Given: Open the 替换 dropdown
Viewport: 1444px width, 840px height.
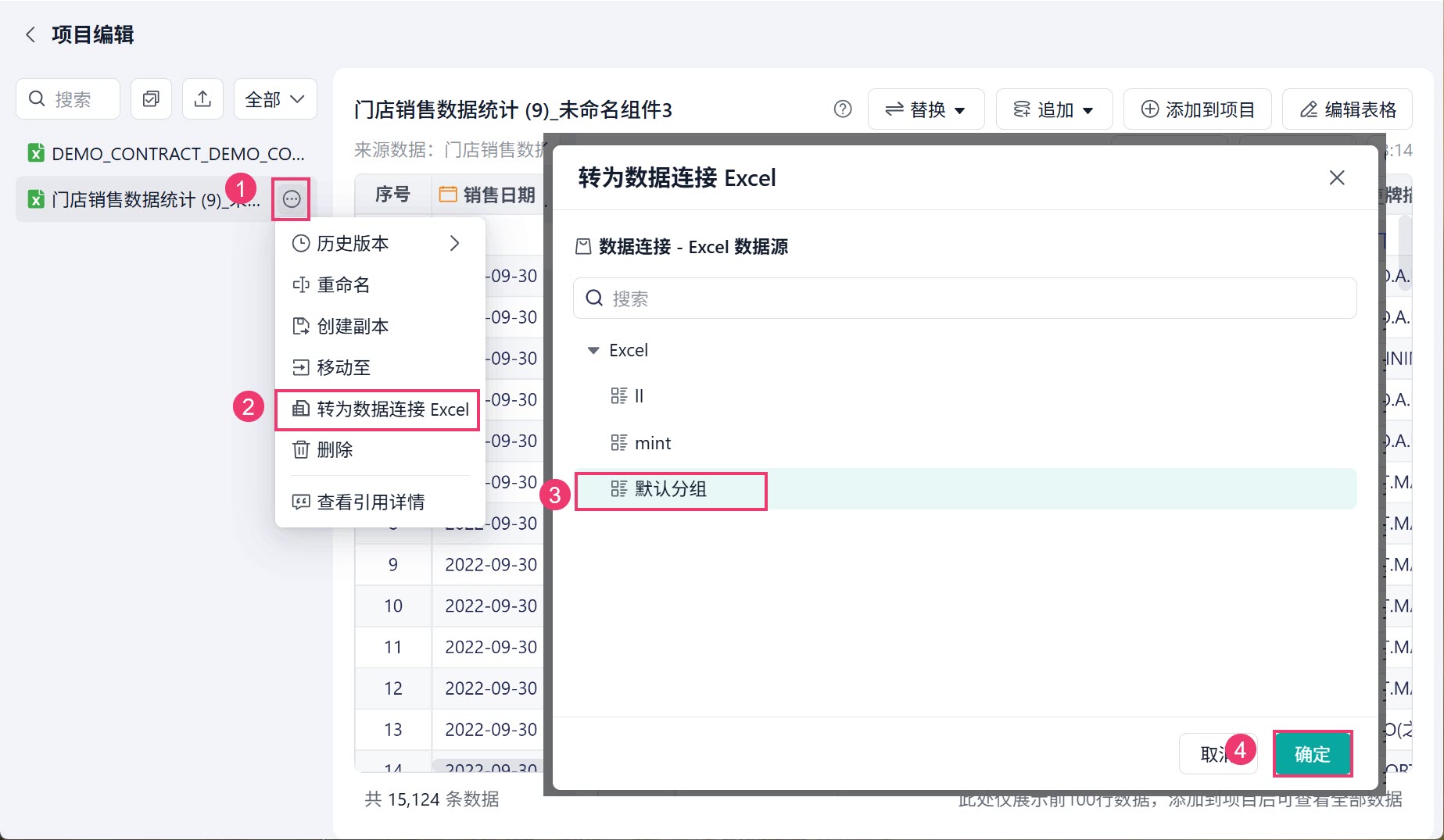Looking at the screenshot, I should point(926,109).
